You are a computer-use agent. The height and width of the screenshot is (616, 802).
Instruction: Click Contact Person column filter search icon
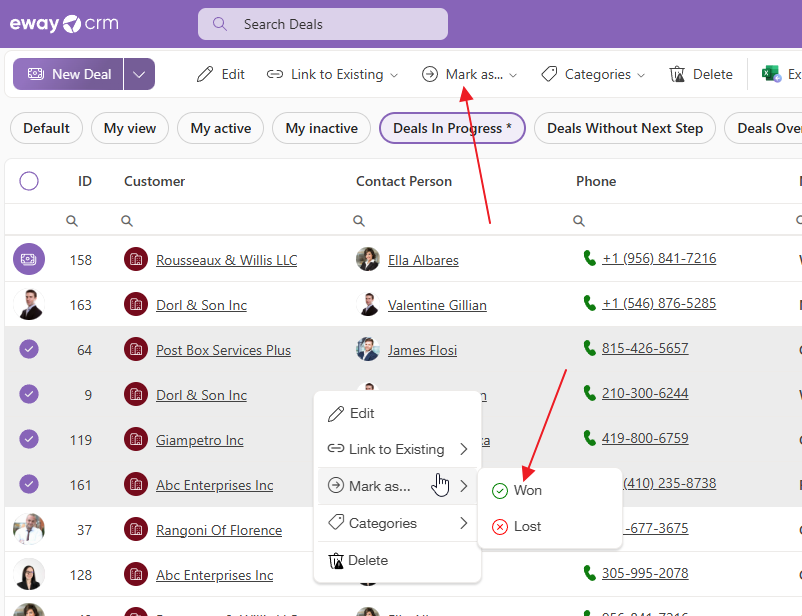[359, 221]
